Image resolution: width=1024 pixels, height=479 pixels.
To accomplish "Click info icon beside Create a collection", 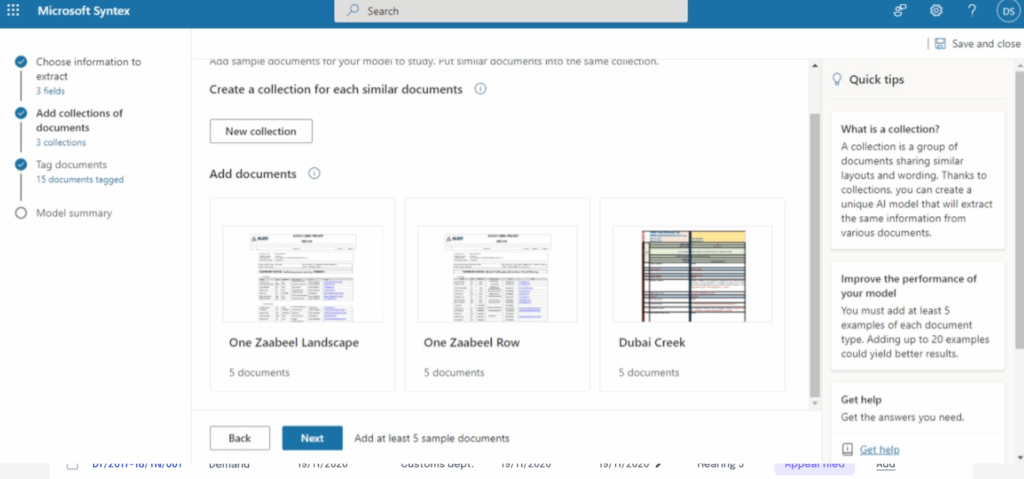I will pyautogui.click(x=480, y=89).
